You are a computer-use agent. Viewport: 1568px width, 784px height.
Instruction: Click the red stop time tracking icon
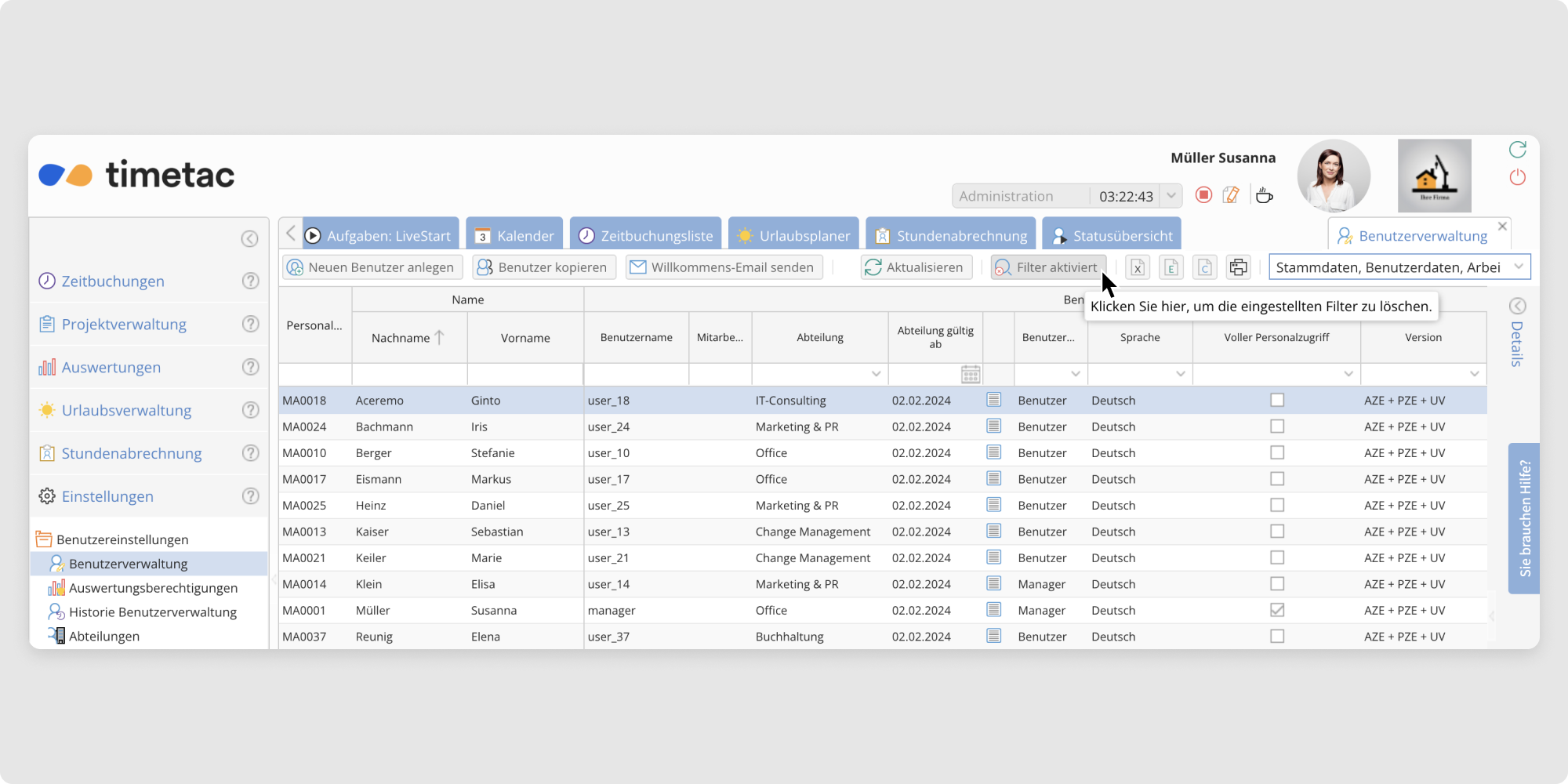click(x=1203, y=195)
